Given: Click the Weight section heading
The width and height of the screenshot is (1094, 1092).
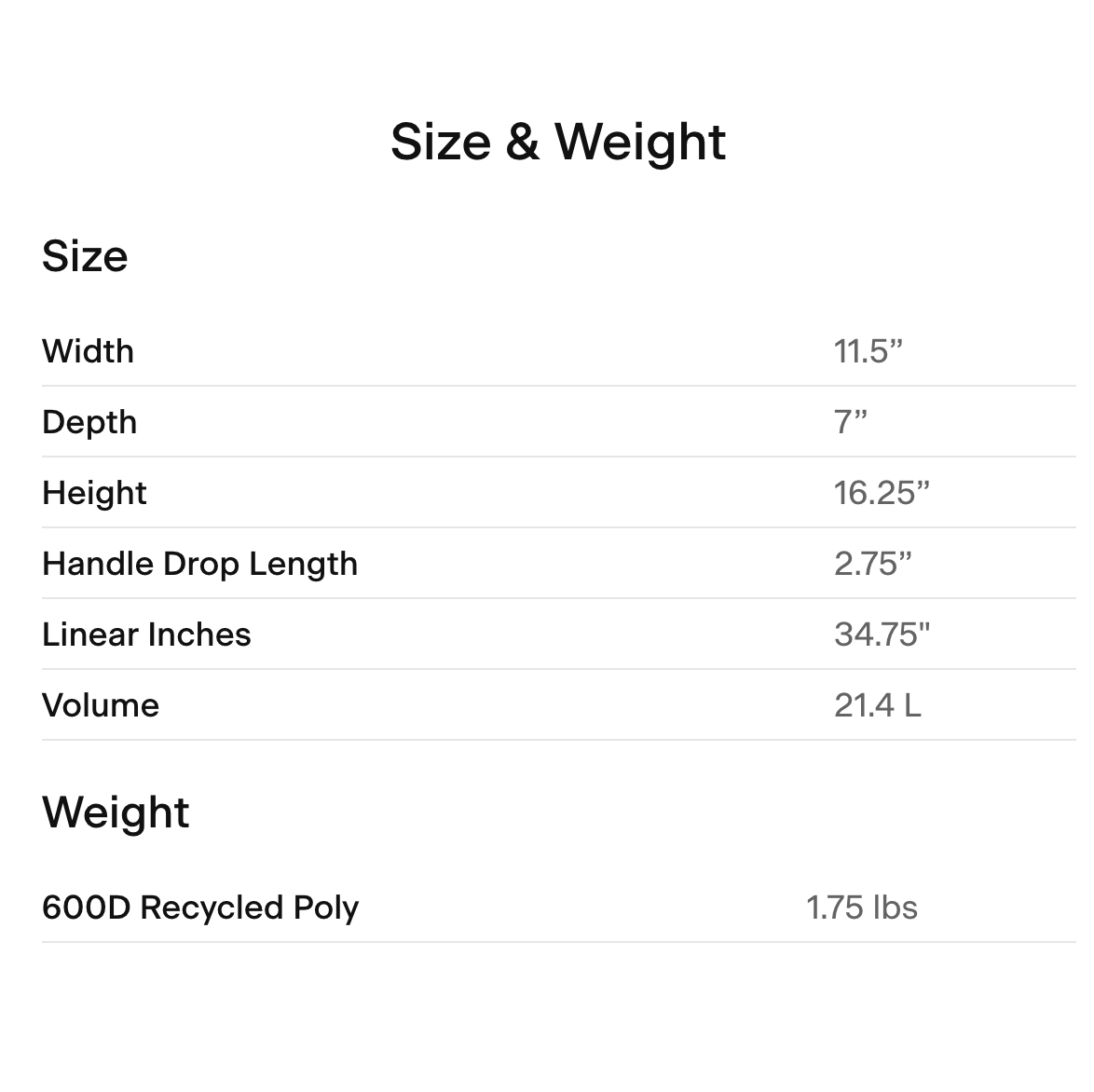Looking at the screenshot, I should coord(116,812).
